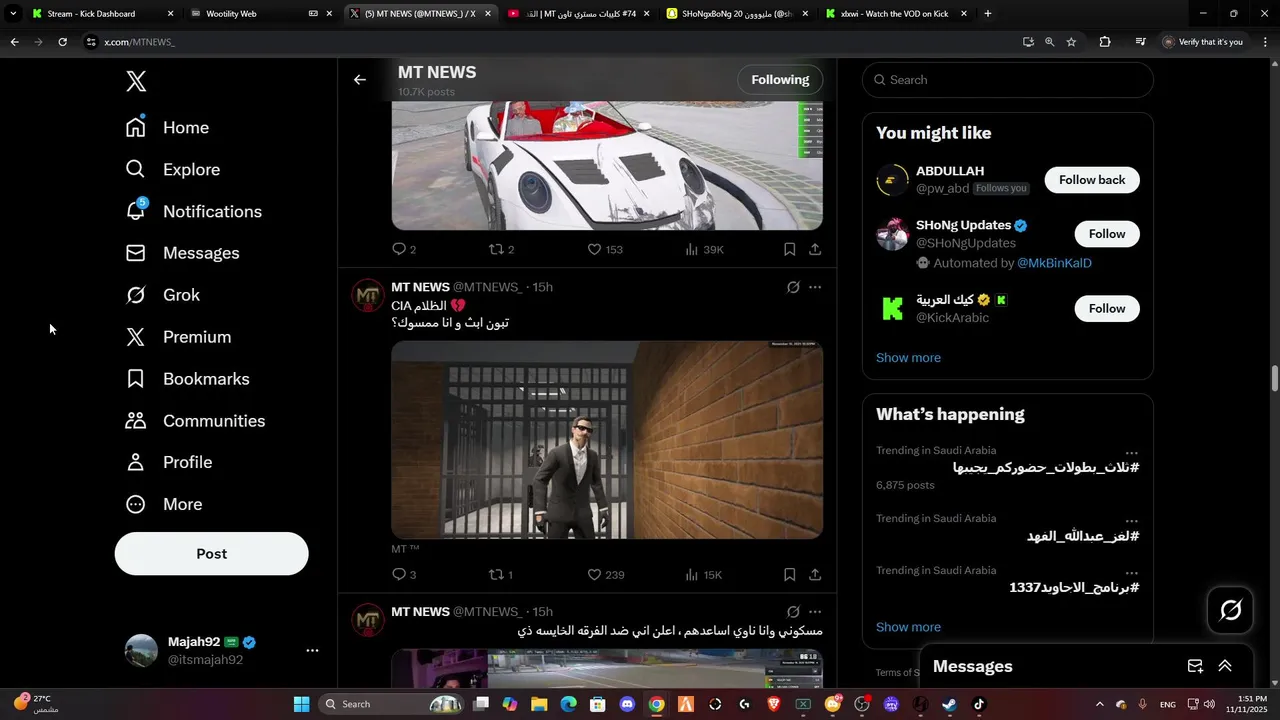Show hidden system tray icons
This screenshot has width=1280, height=720.
(x=1100, y=704)
